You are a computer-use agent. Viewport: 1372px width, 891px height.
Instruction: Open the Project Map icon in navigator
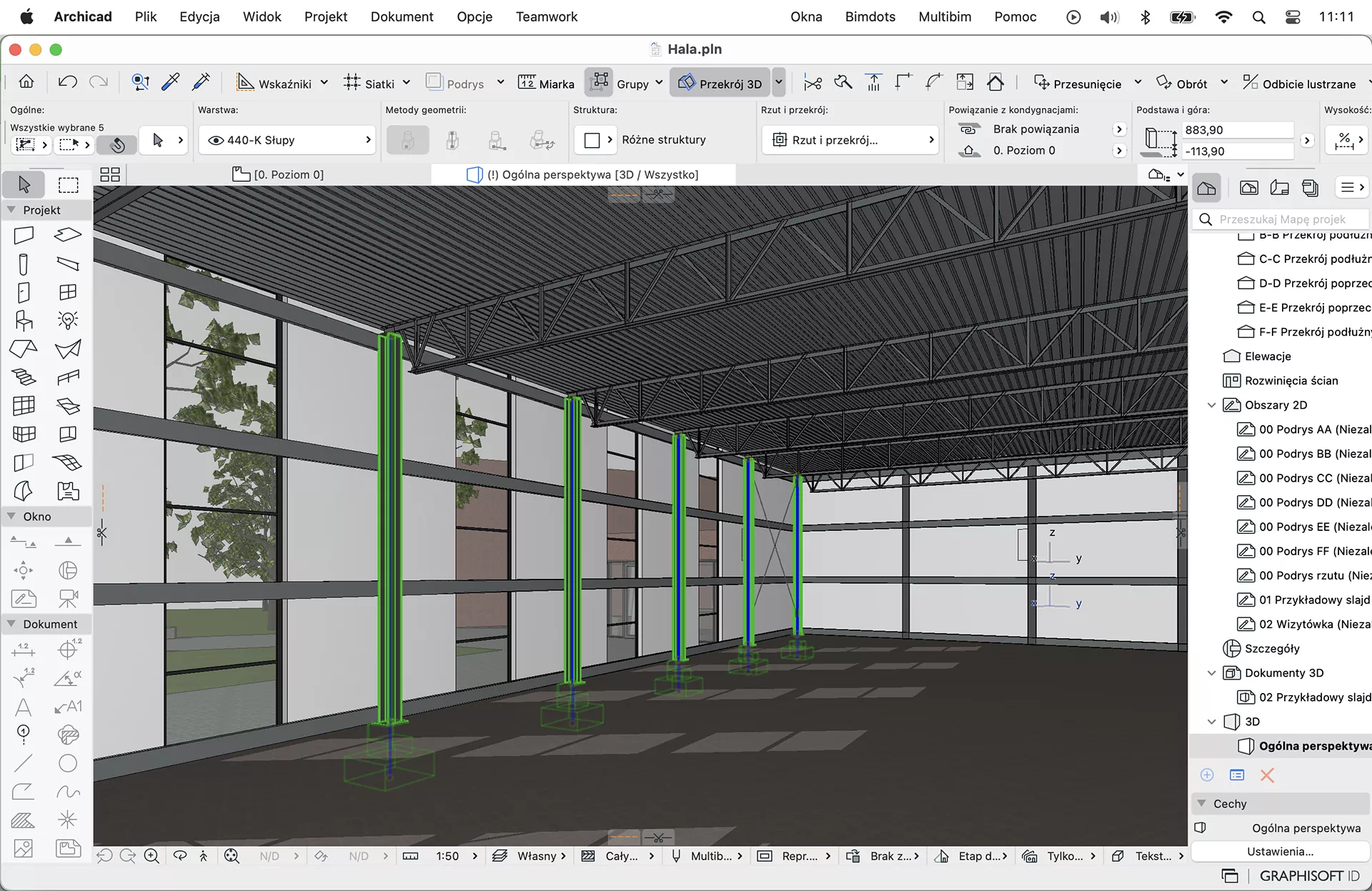point(1207,188)
